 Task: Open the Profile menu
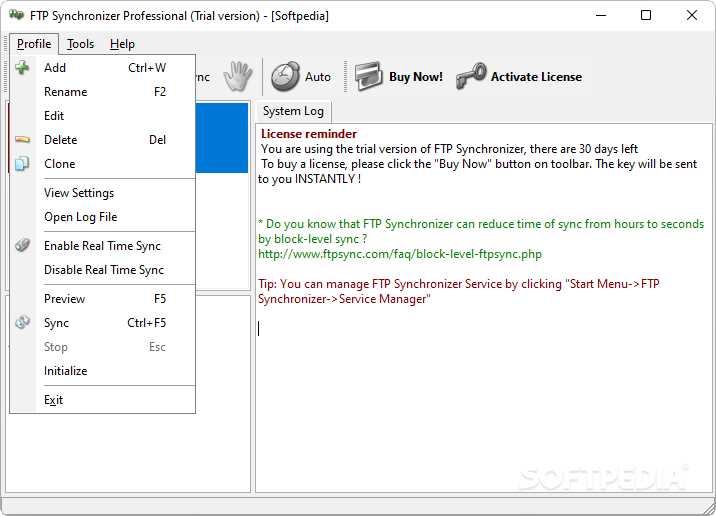34,44
